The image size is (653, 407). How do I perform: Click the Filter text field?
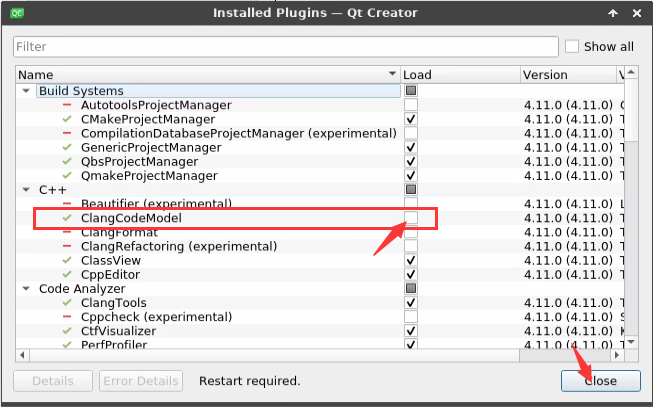285,47
